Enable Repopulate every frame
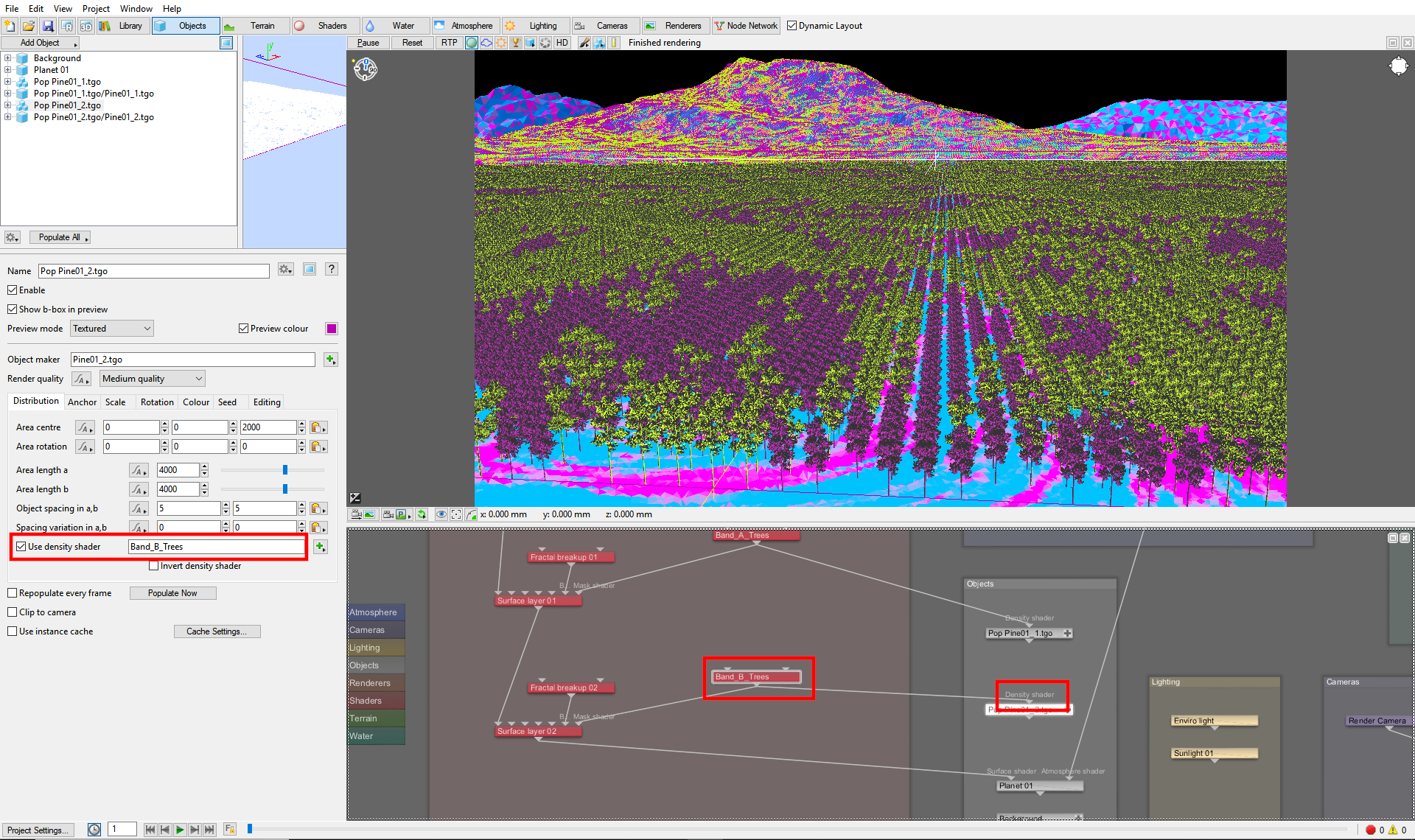Viewport: 1415px width, 840px height. 12,593
